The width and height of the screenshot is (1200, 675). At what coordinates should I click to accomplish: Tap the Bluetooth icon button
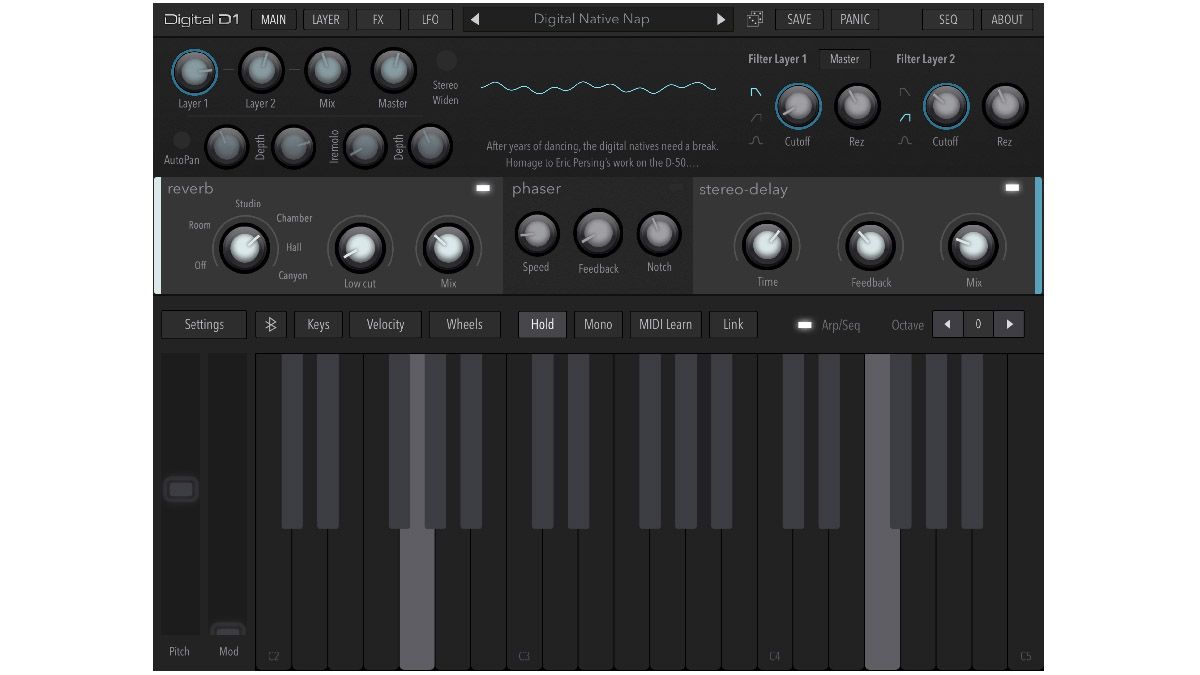(x=271, y=324)
